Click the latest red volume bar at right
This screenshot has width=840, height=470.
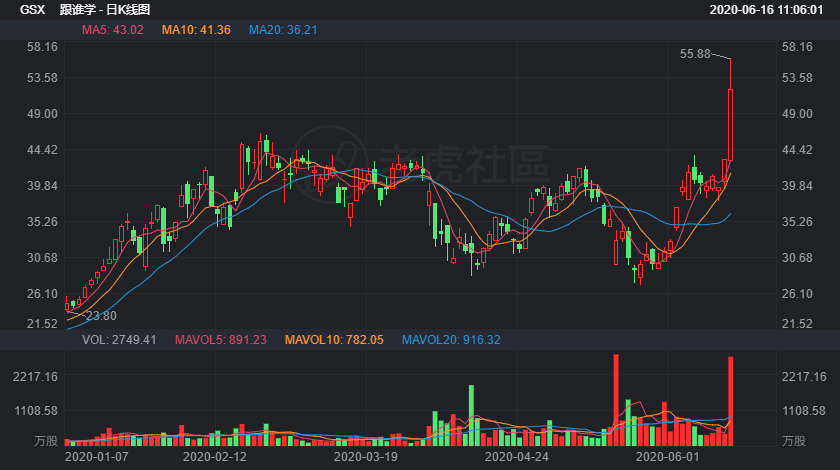coord(731,401)
